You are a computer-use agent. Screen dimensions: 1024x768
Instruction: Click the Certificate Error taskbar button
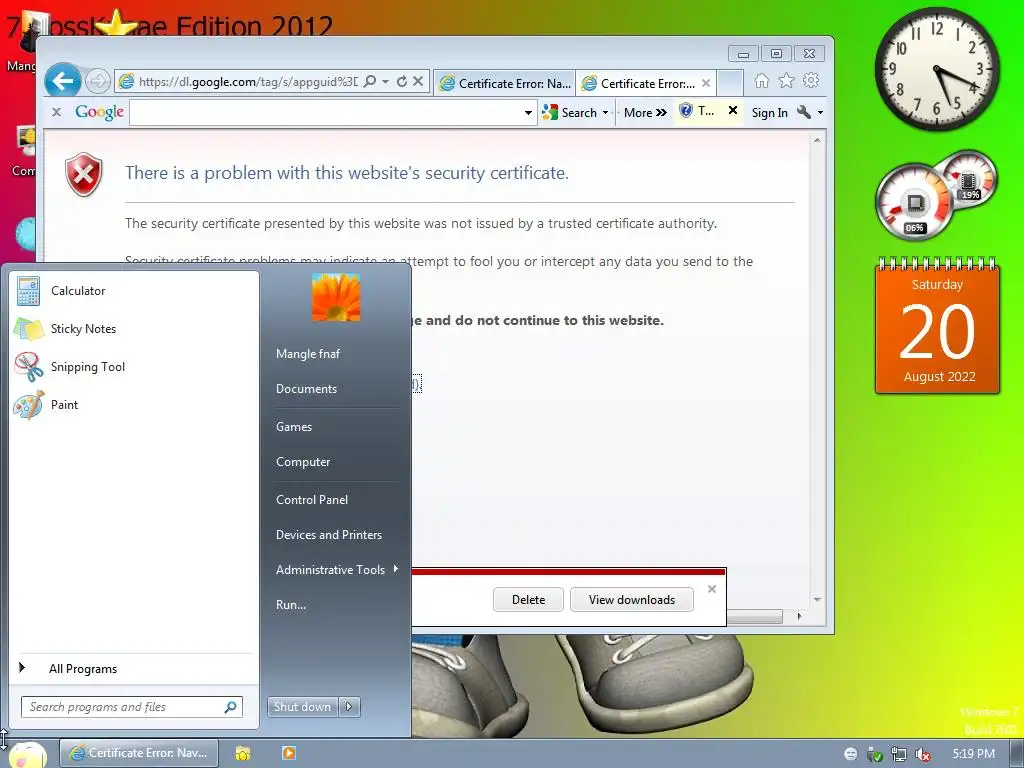(138, 753)
